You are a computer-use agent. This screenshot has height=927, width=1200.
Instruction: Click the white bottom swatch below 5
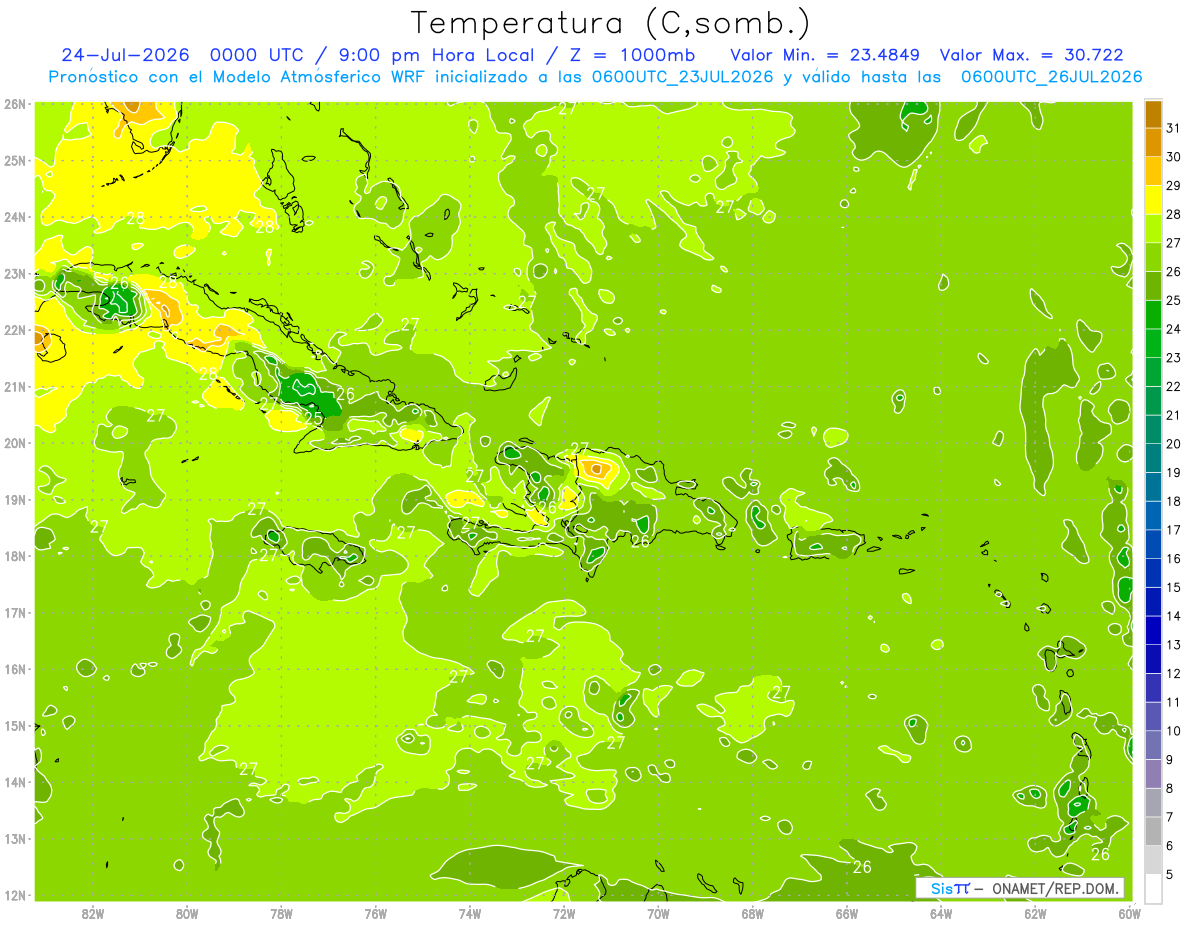(x=1153, y=888)
